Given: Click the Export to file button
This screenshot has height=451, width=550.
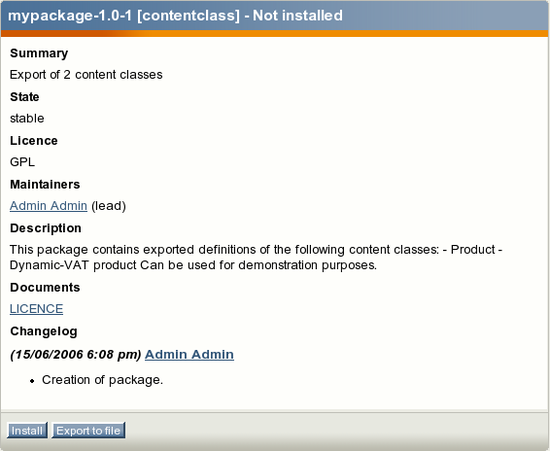Looking at the screenshot, I should (x=88, y=430).
